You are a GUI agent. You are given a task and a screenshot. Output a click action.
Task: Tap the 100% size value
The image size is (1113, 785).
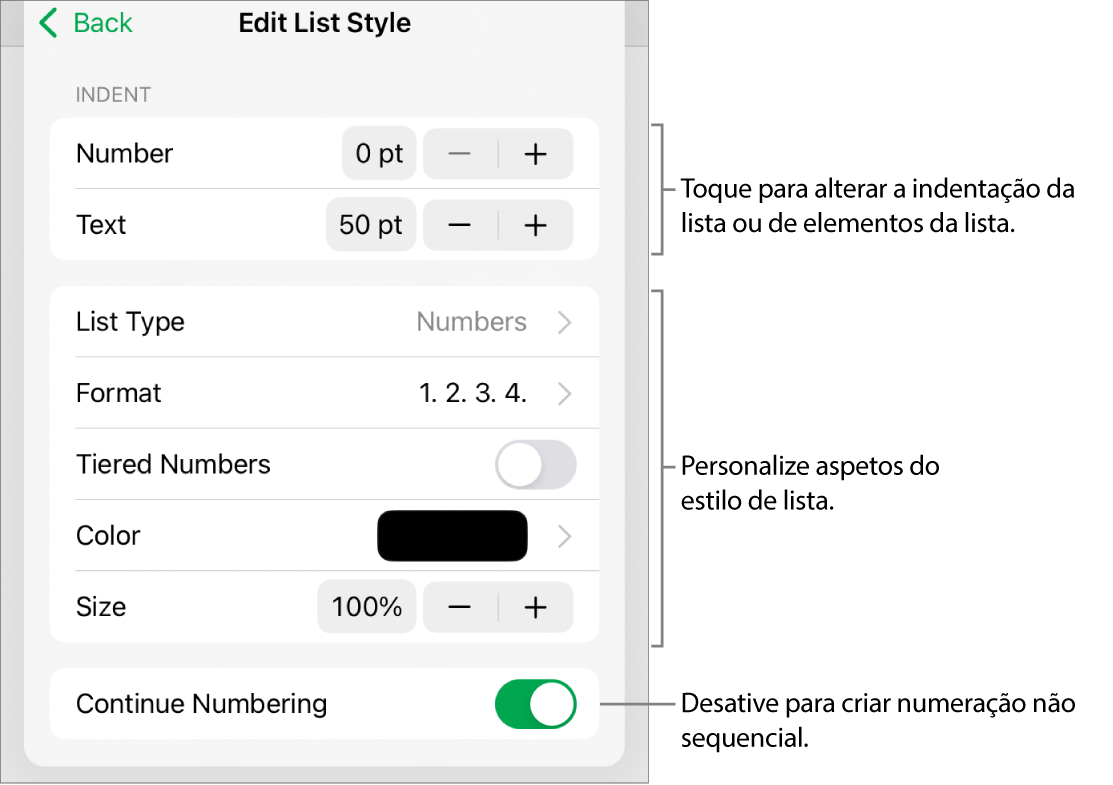[x=367, y=606]
